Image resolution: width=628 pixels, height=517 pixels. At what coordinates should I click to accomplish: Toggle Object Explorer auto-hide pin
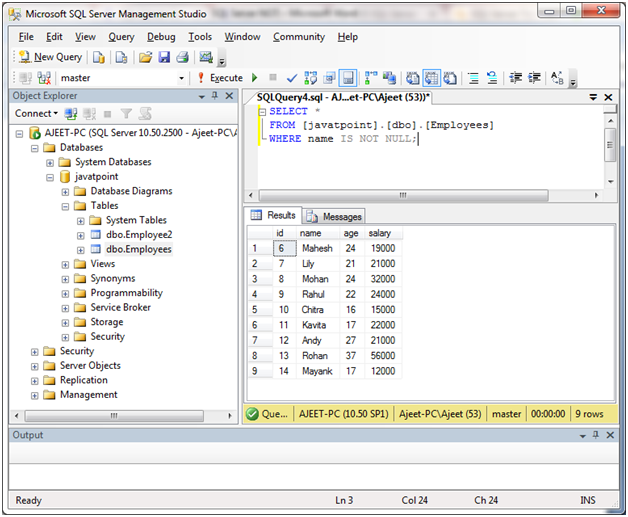[215, 96]
